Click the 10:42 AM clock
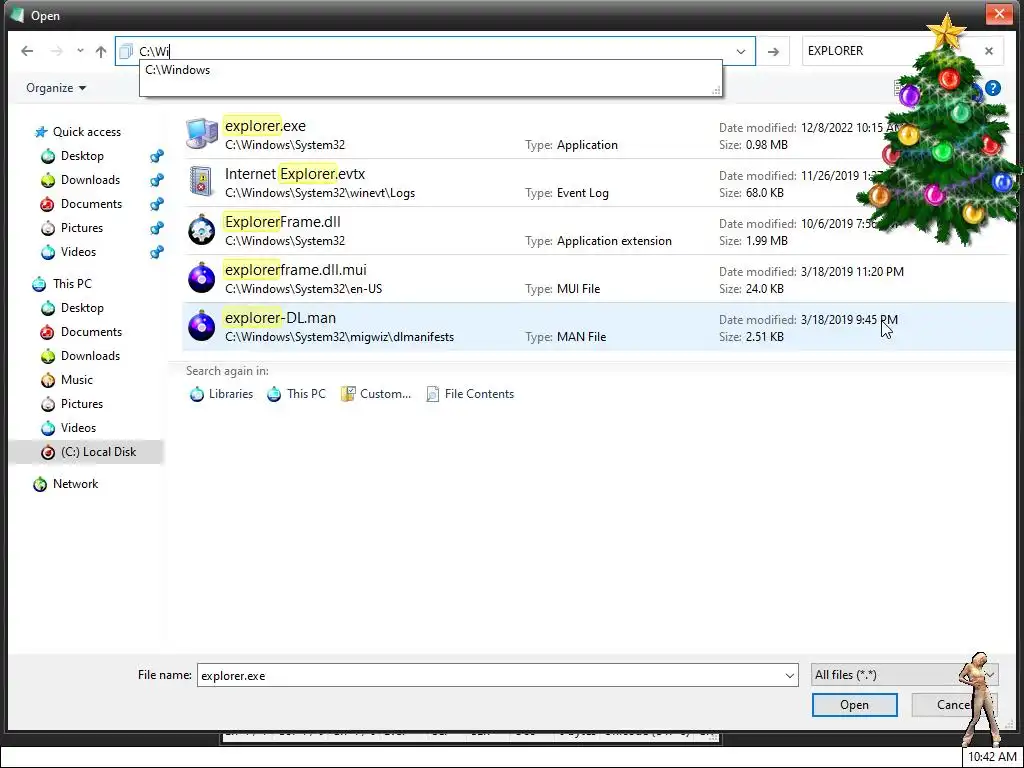 992,758
